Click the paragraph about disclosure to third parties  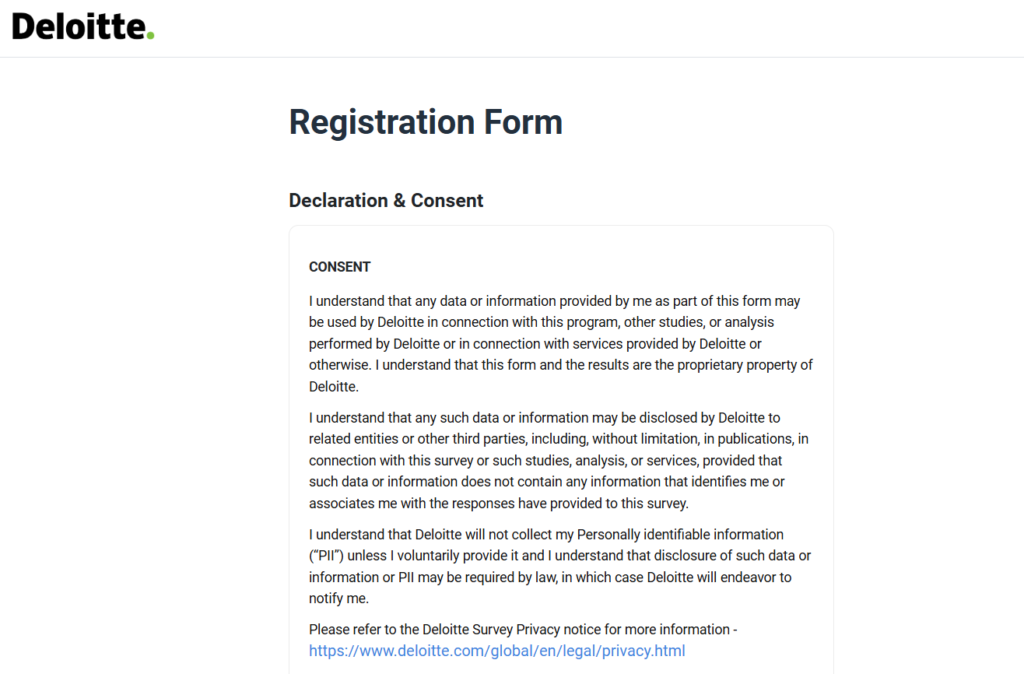coord(558,460)
